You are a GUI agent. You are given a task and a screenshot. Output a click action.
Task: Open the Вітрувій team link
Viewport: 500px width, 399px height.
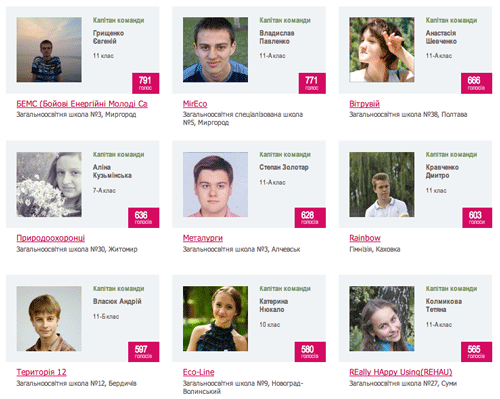[364, 104]
